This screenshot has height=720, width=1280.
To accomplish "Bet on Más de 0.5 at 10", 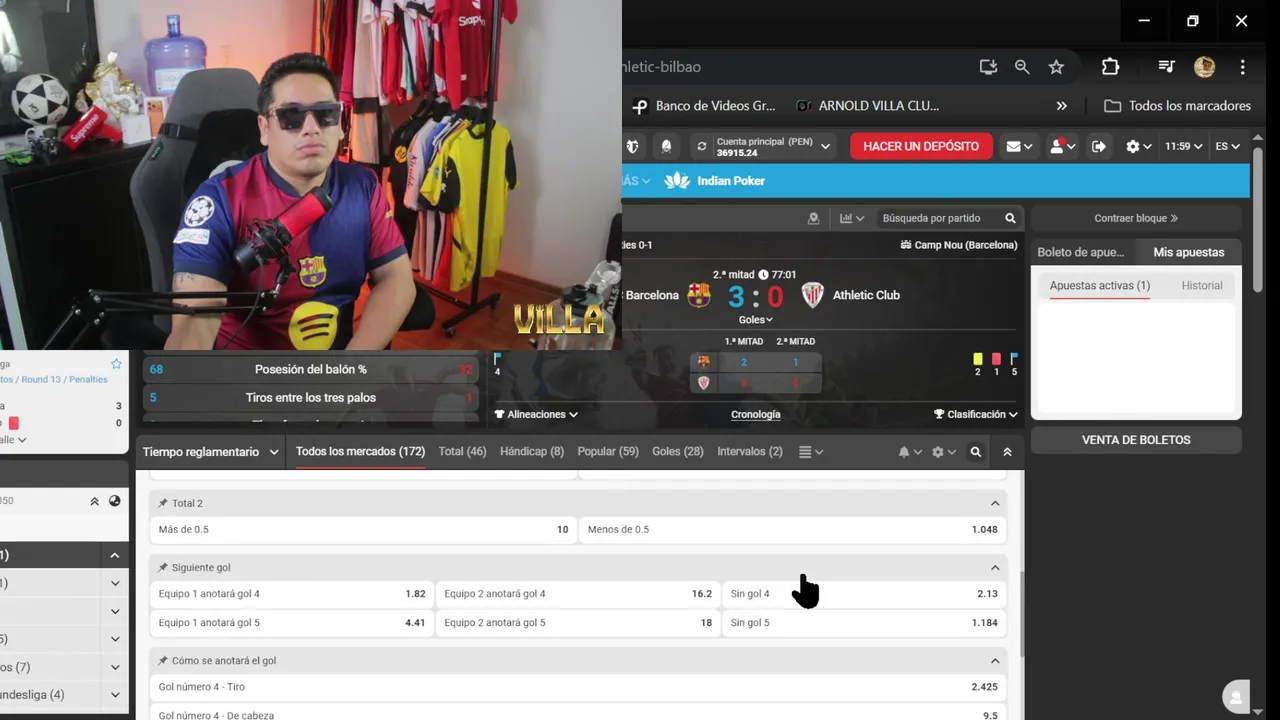I will 363,530.
